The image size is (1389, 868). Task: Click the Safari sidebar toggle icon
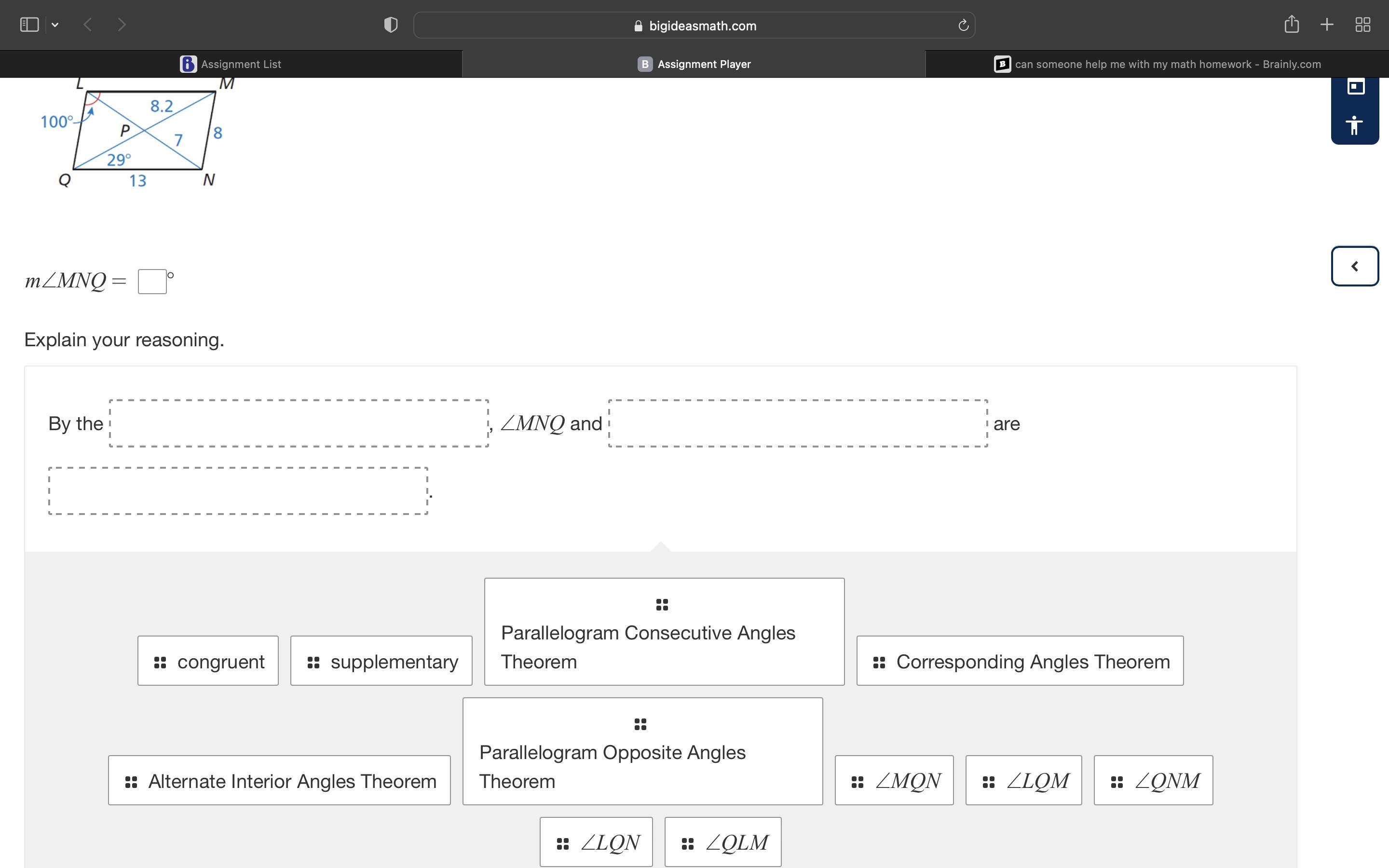pos(29,25)
